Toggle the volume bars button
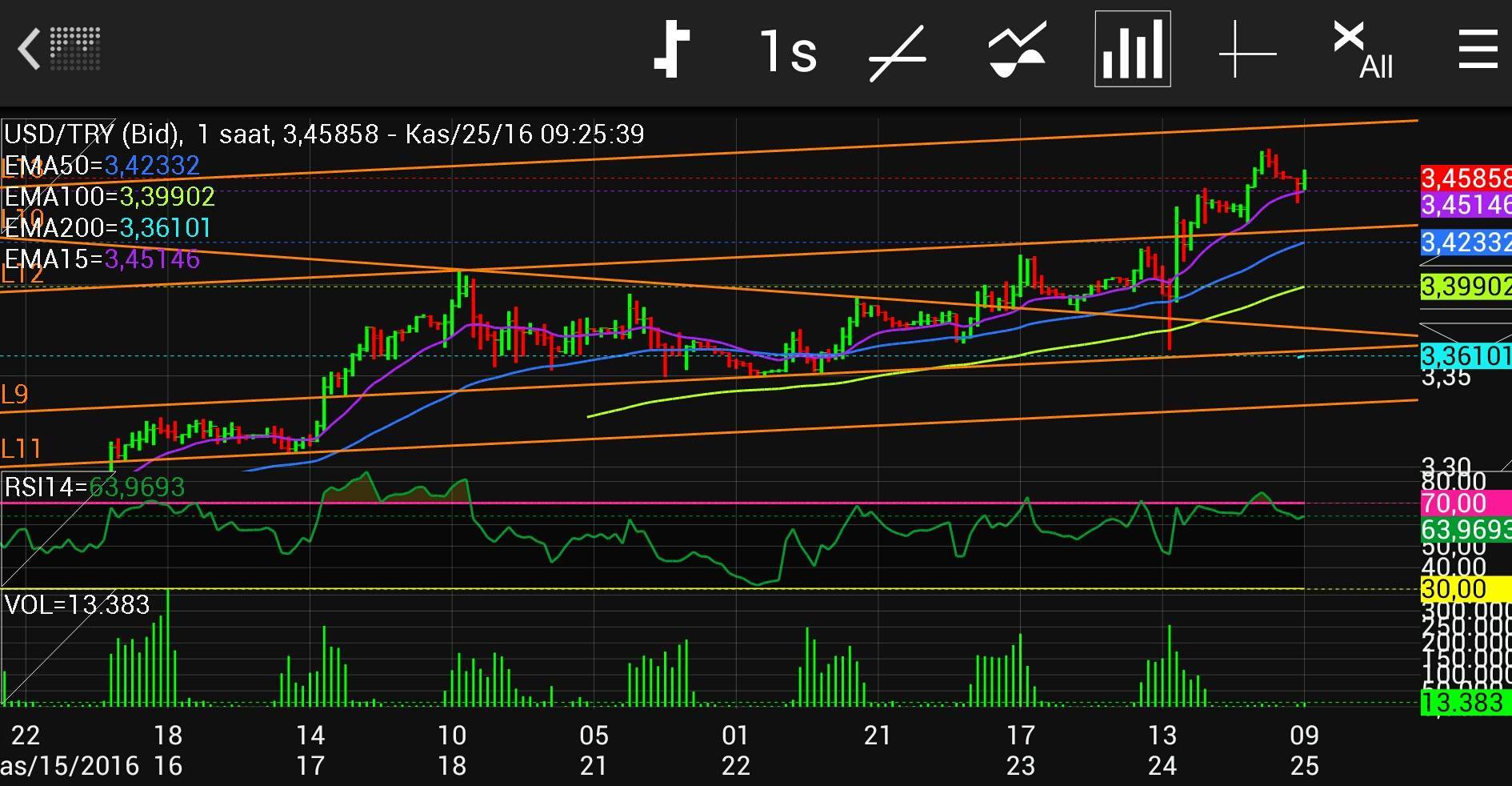 pos(1132,50)
